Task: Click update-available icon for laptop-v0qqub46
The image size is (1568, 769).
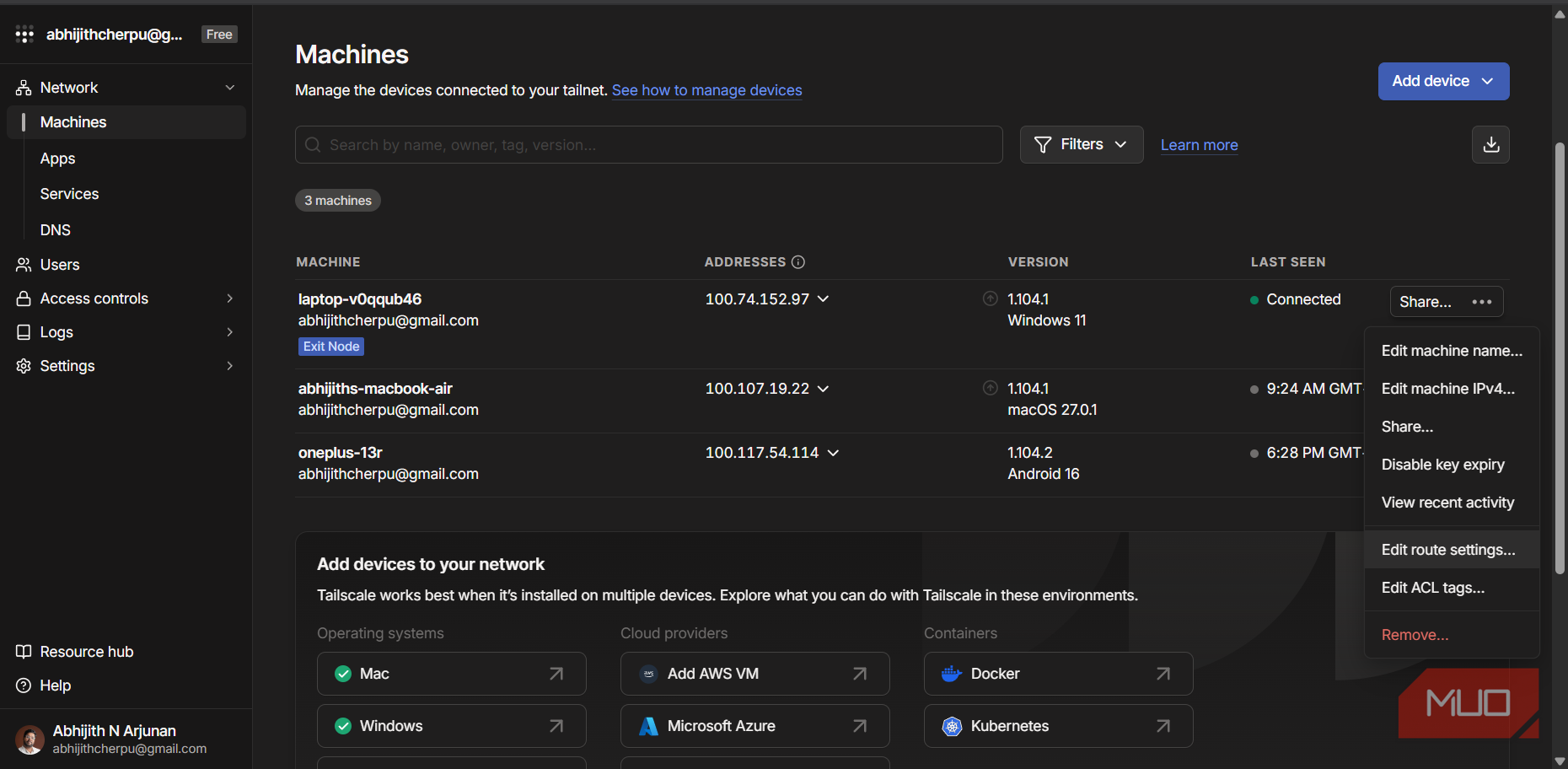Action: 991,298
